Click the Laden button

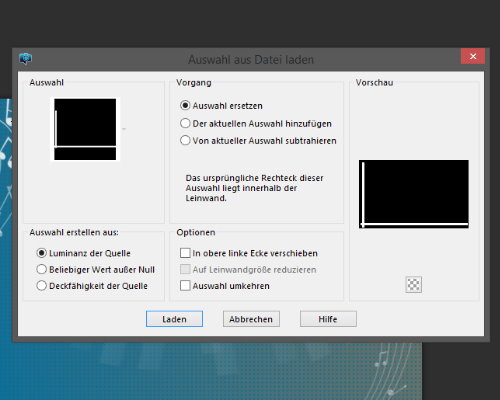[x=174, y=319]
